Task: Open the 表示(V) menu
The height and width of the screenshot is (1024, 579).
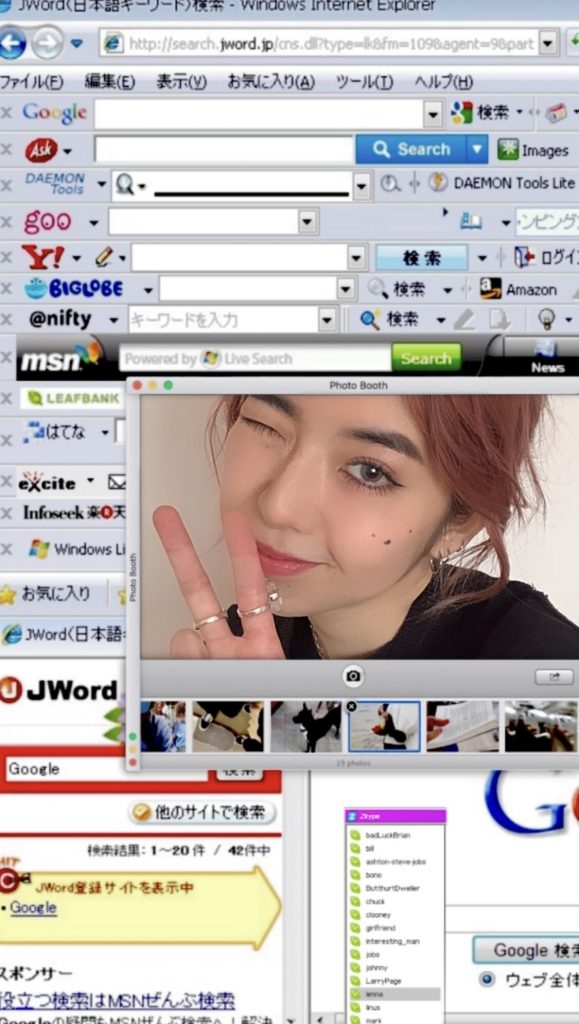Action: [x=181, y=82]
